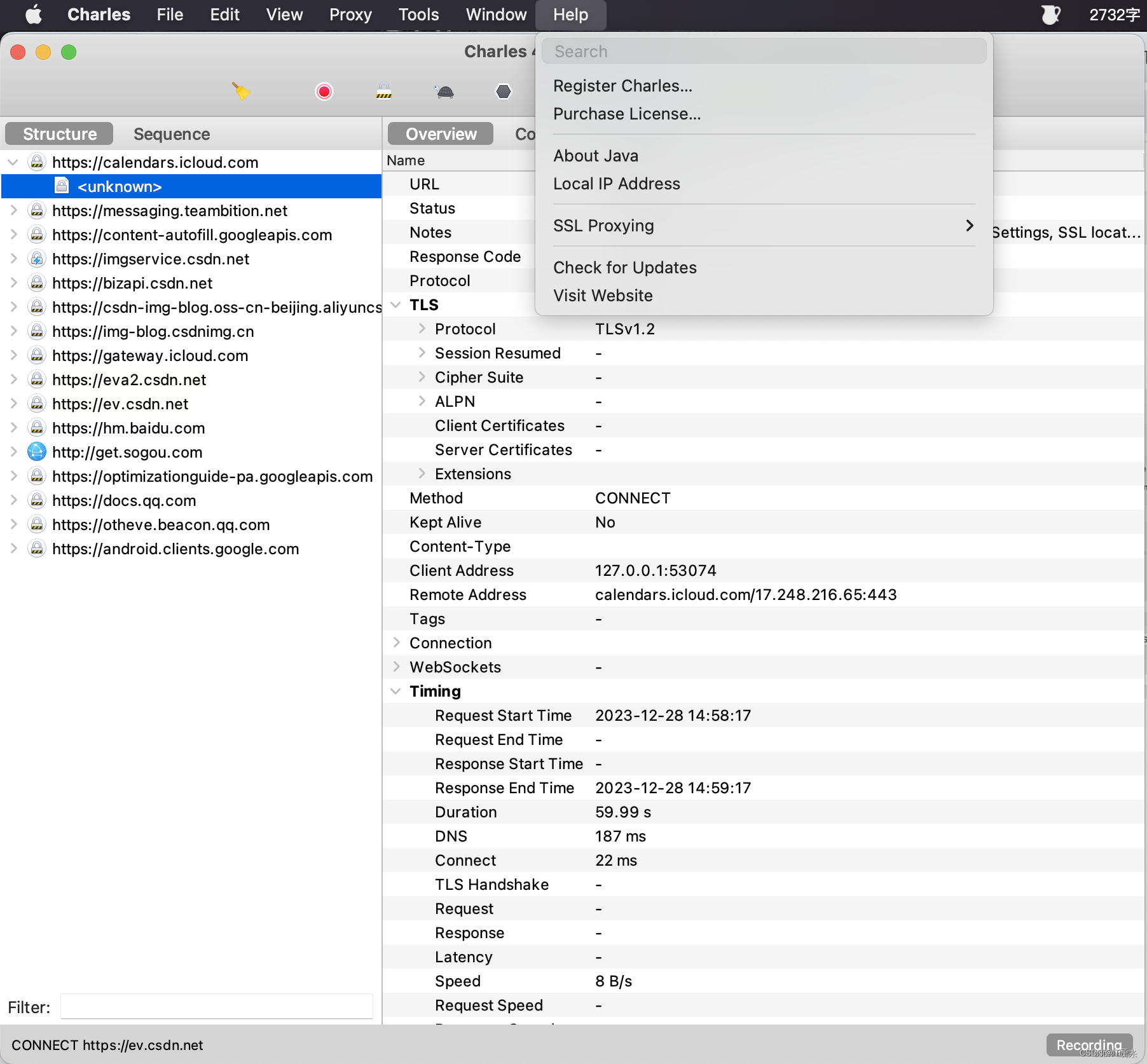Collapse the Timing section
The image size is (1147, 1064).
click(x=395, y=691)
